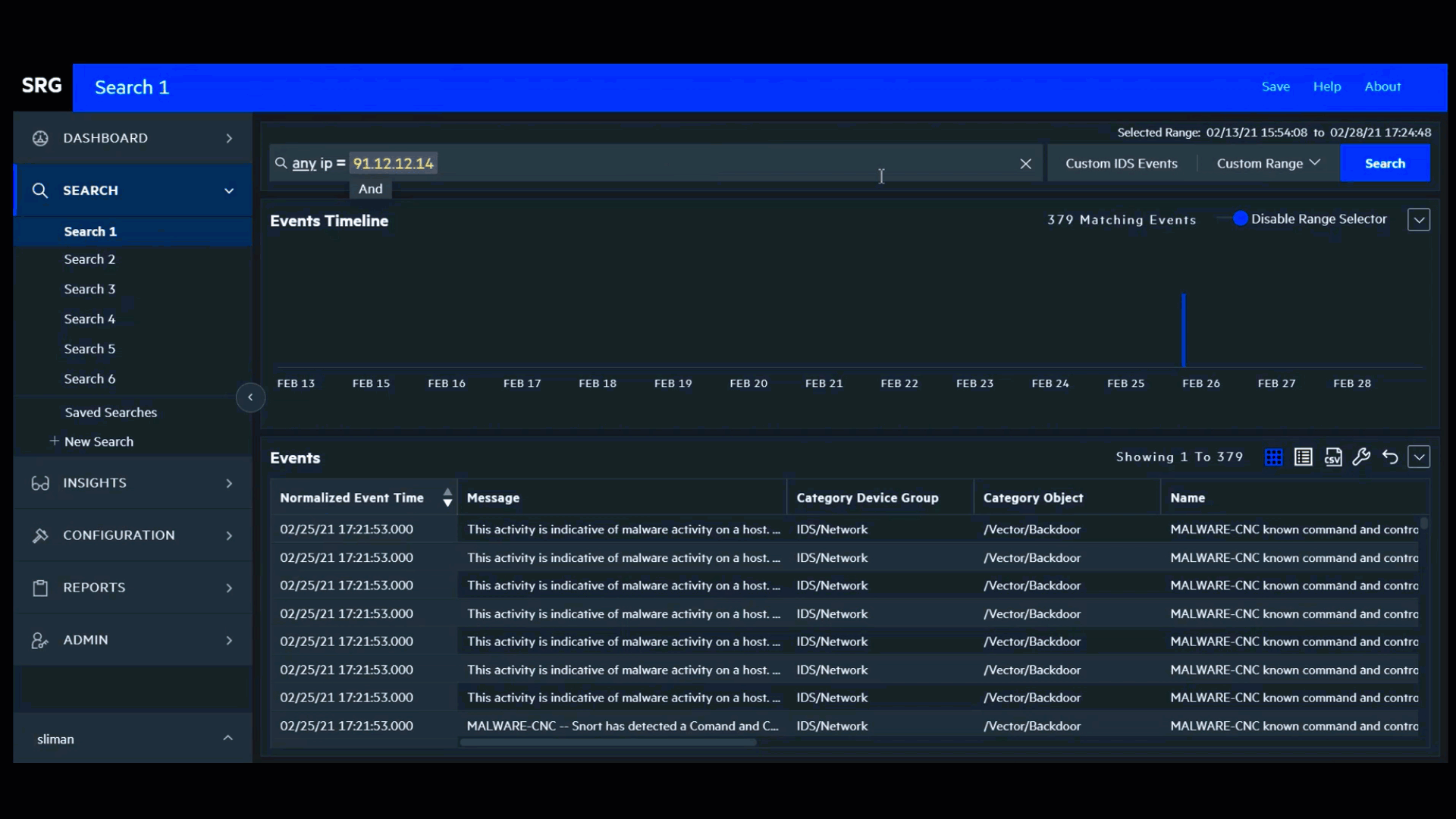Export events using the CSV icon
Viewport: 1456px width, 819px height.
coord(1332,457)
